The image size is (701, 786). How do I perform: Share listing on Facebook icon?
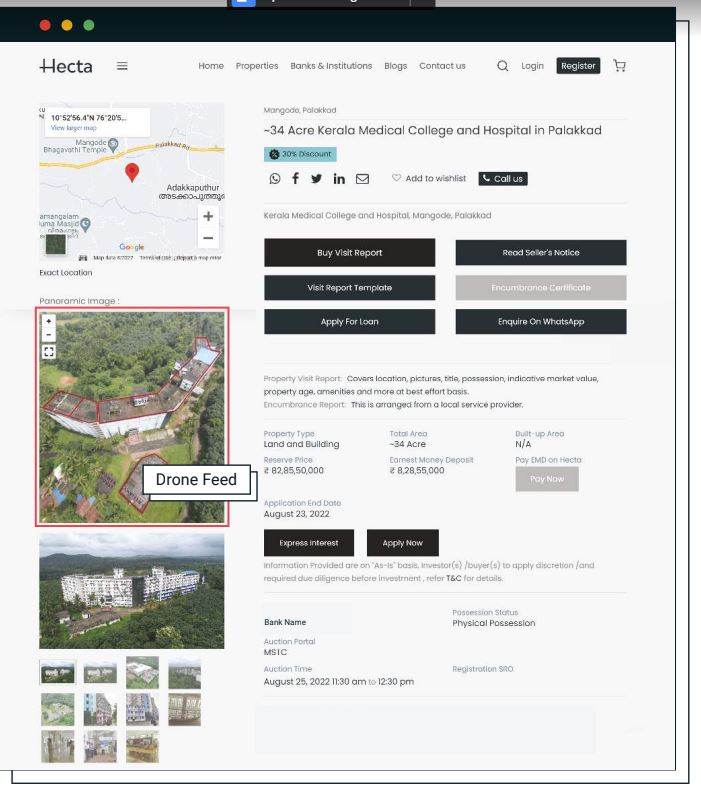tap(296, 178)
